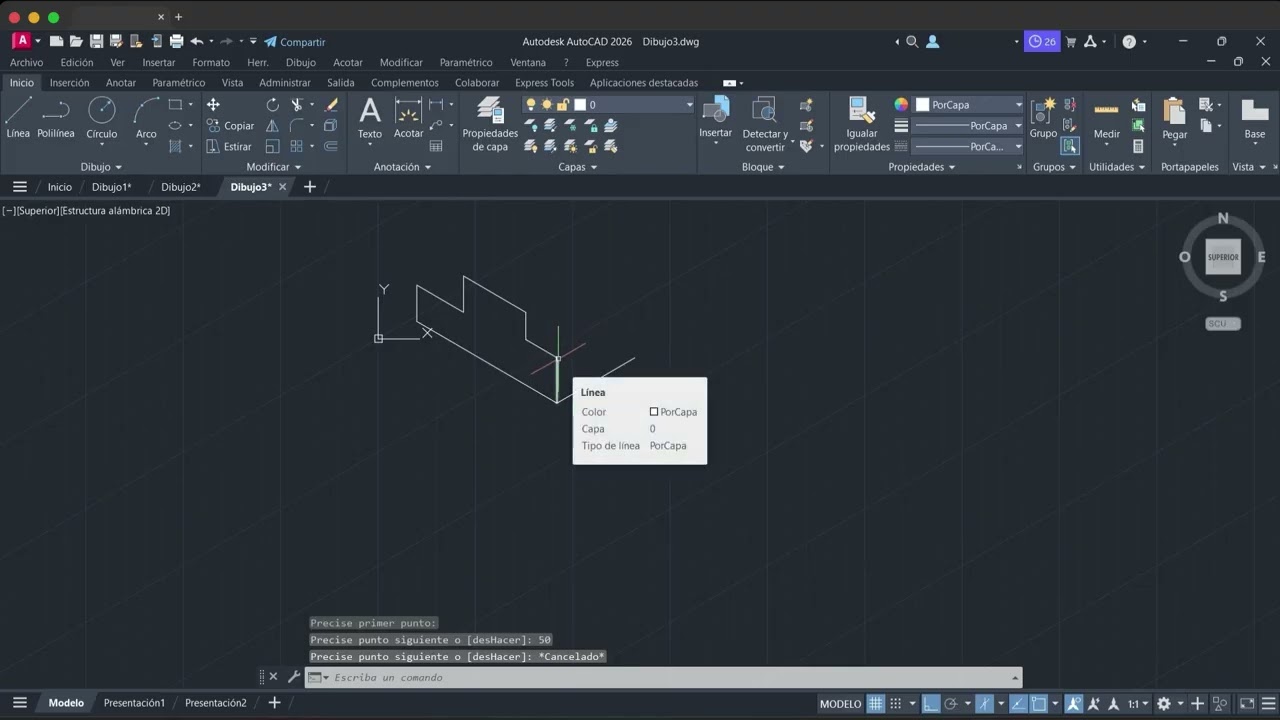Click the Save icon in quick access toolbar

tap(96, 42)
